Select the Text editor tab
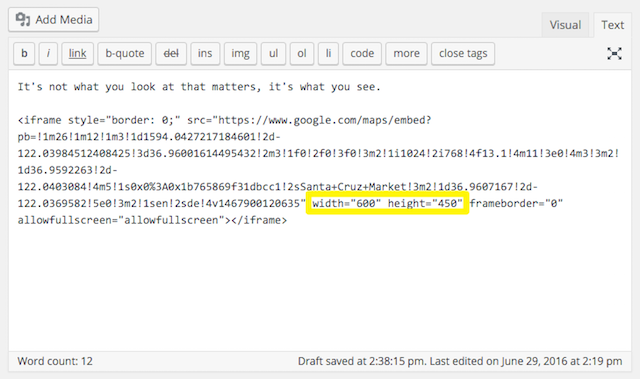 (x=612, y=25)
